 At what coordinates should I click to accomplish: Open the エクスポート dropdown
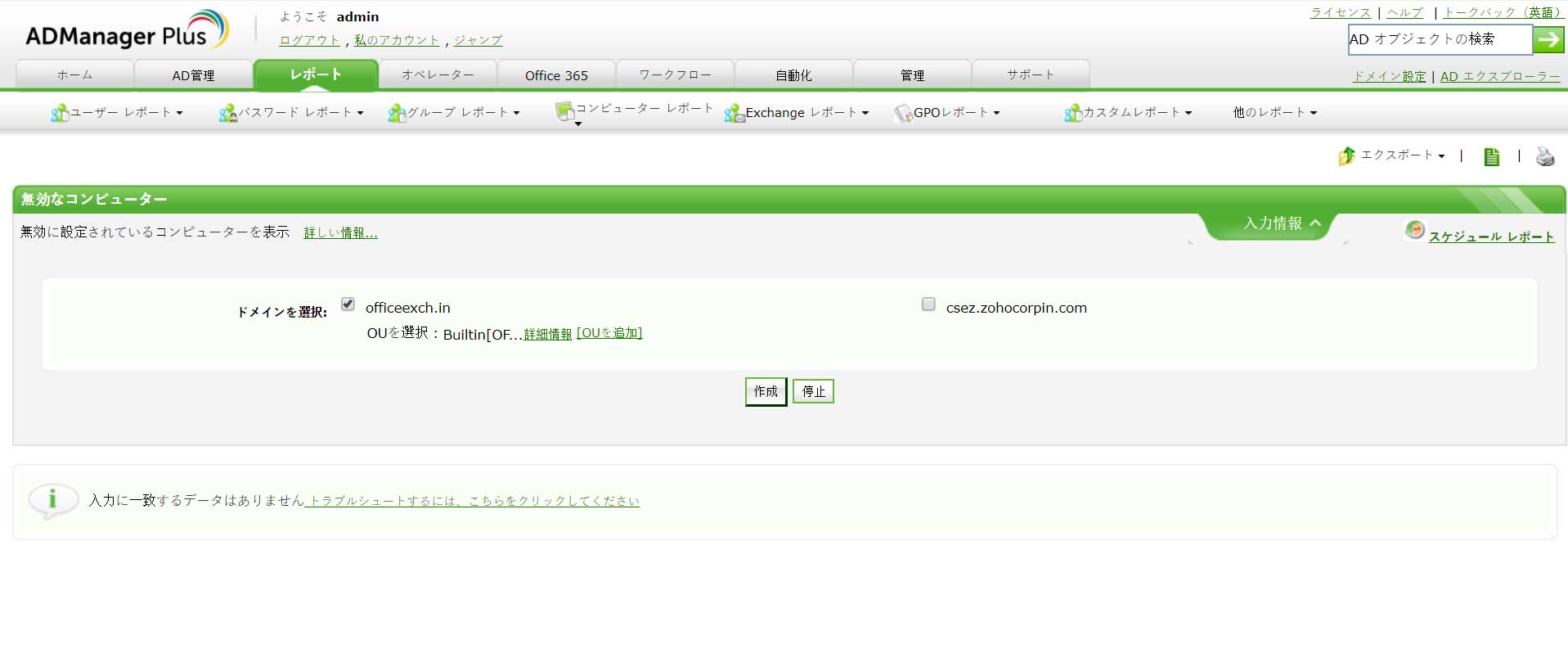pyautogui.click(x=1402, y=155)
